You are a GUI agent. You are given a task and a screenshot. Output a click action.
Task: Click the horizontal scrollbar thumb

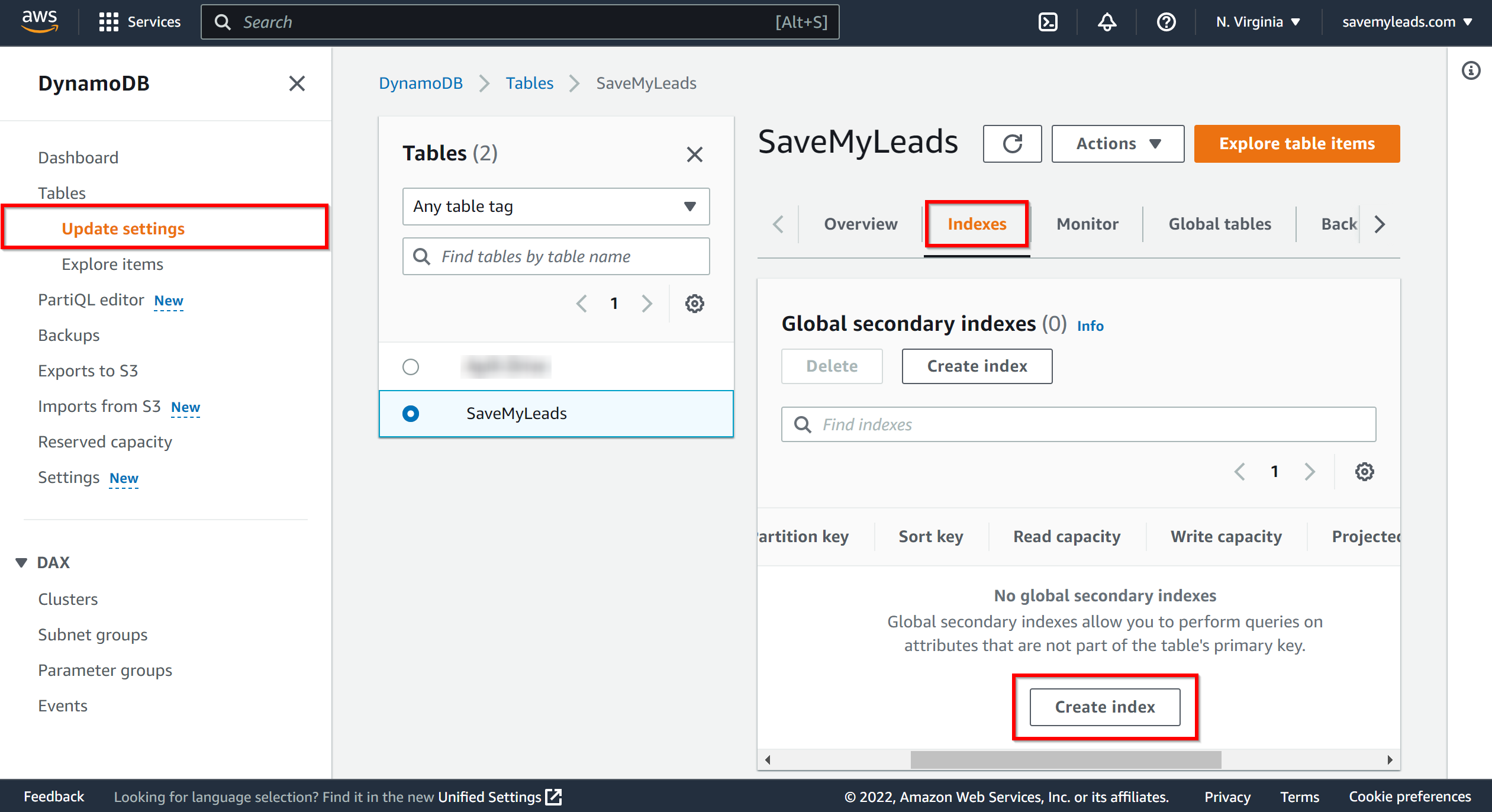[x=1065, y=760]
